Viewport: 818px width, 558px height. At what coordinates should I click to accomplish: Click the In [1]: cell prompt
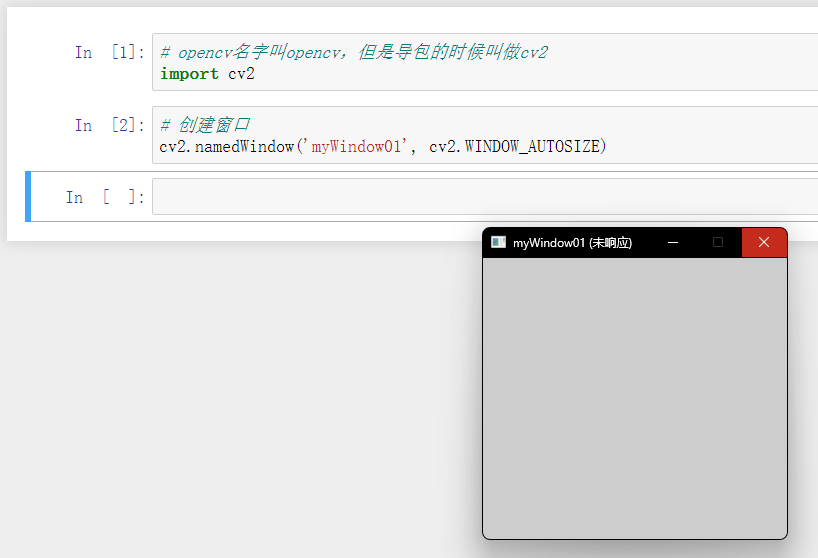[x=110, y=52]
